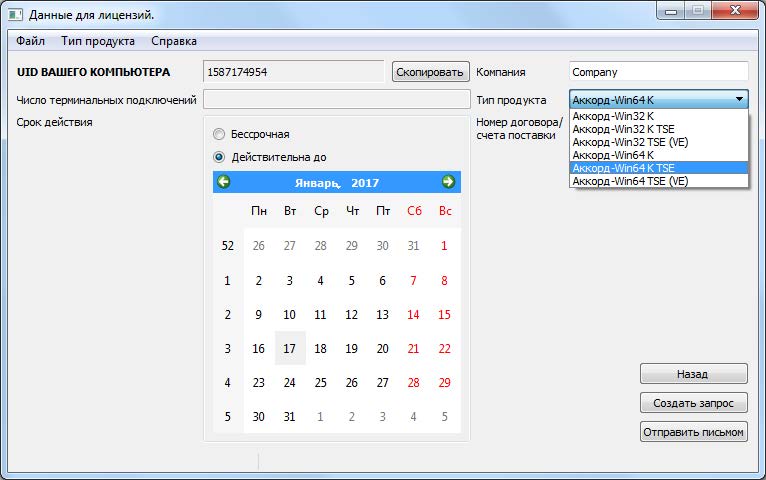Select grayed December 31 in the calendar
This screenshot has width=766, height=480.
pyautogui.click(x=413, y=246)
